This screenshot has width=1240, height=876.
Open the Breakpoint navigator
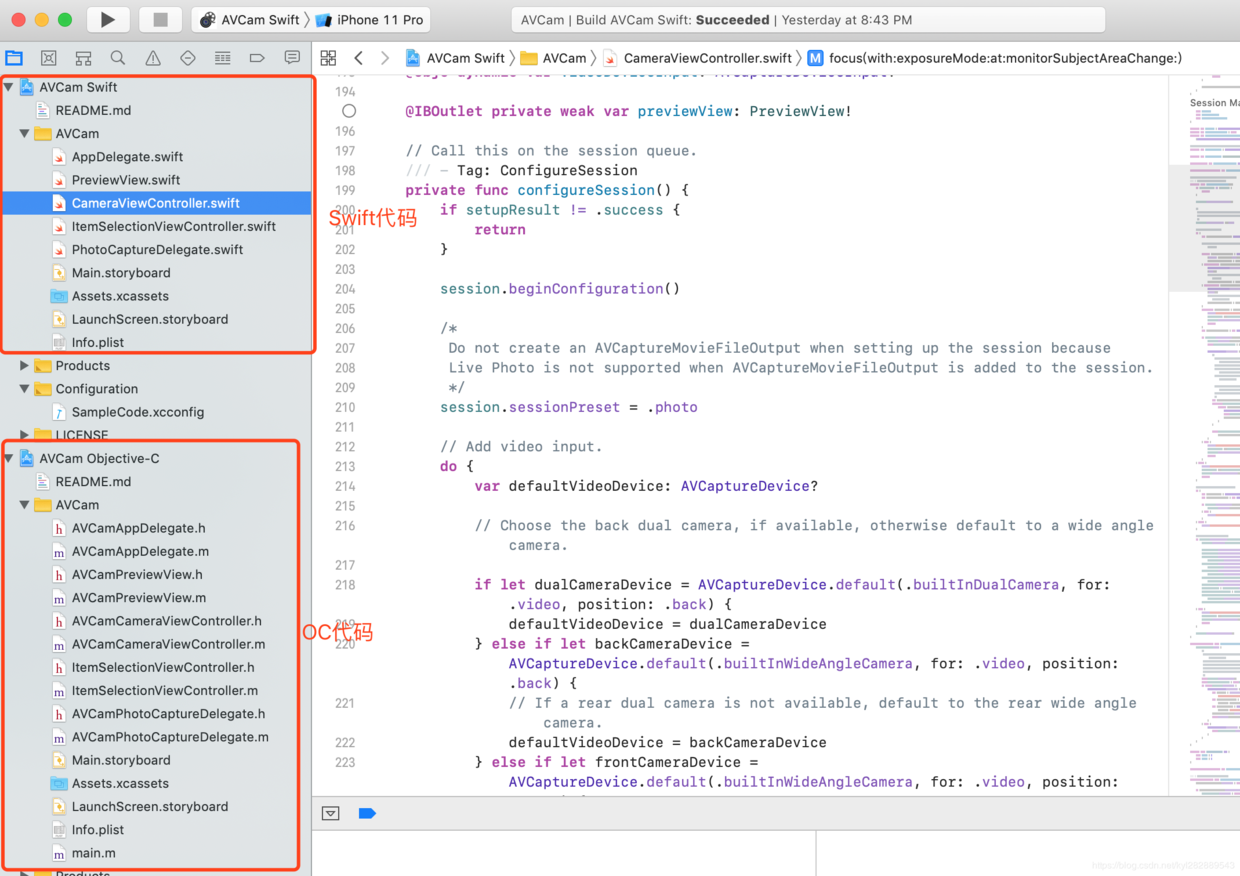pos(257,58)
